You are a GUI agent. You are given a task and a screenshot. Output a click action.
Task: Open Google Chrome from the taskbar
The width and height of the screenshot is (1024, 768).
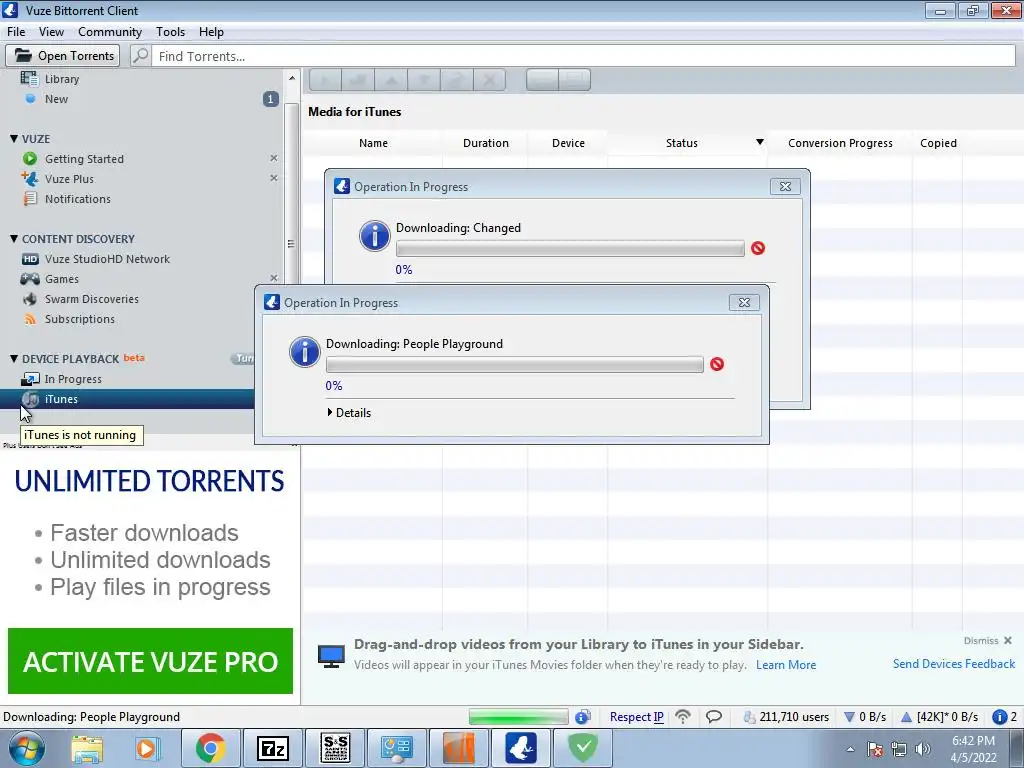[x=210, y=748]
